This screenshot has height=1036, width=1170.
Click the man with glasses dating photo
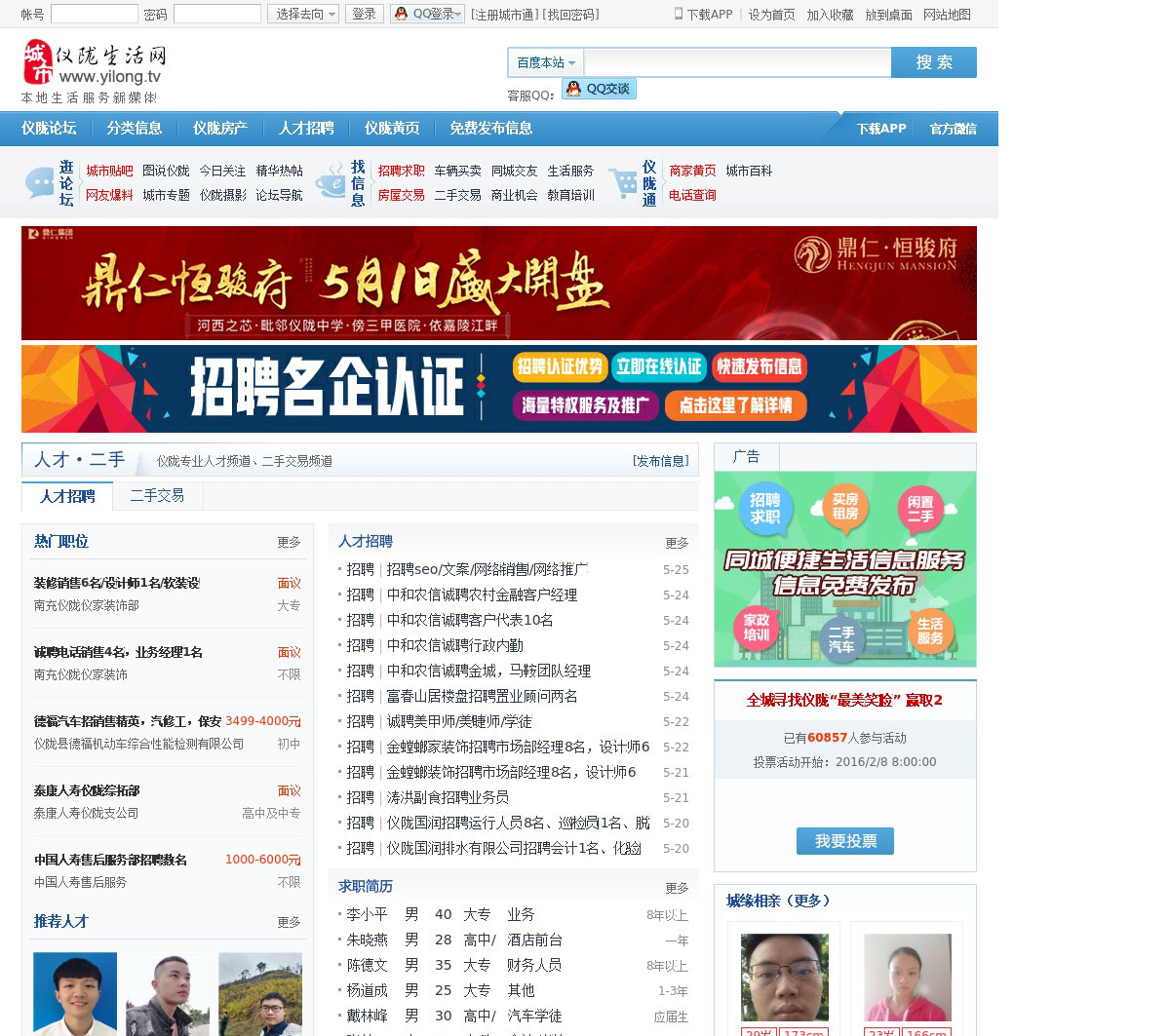[785, 977]
